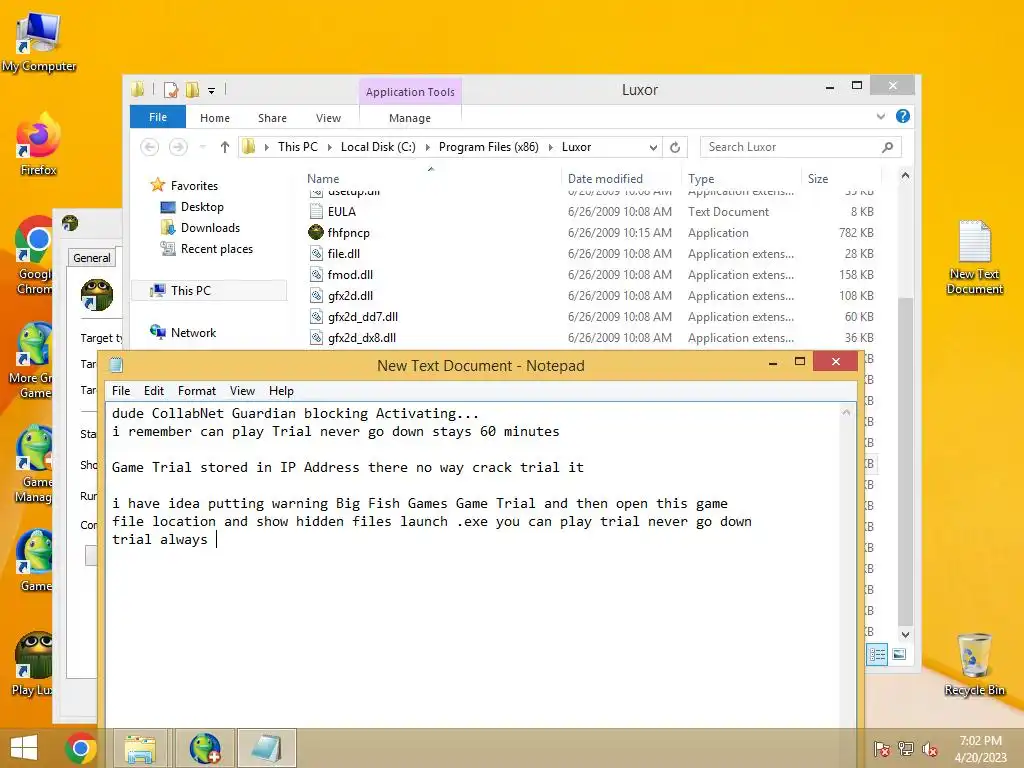Launch Firefox from the desktop
The width and height of the screenshot is (1024, 768).
39,145
